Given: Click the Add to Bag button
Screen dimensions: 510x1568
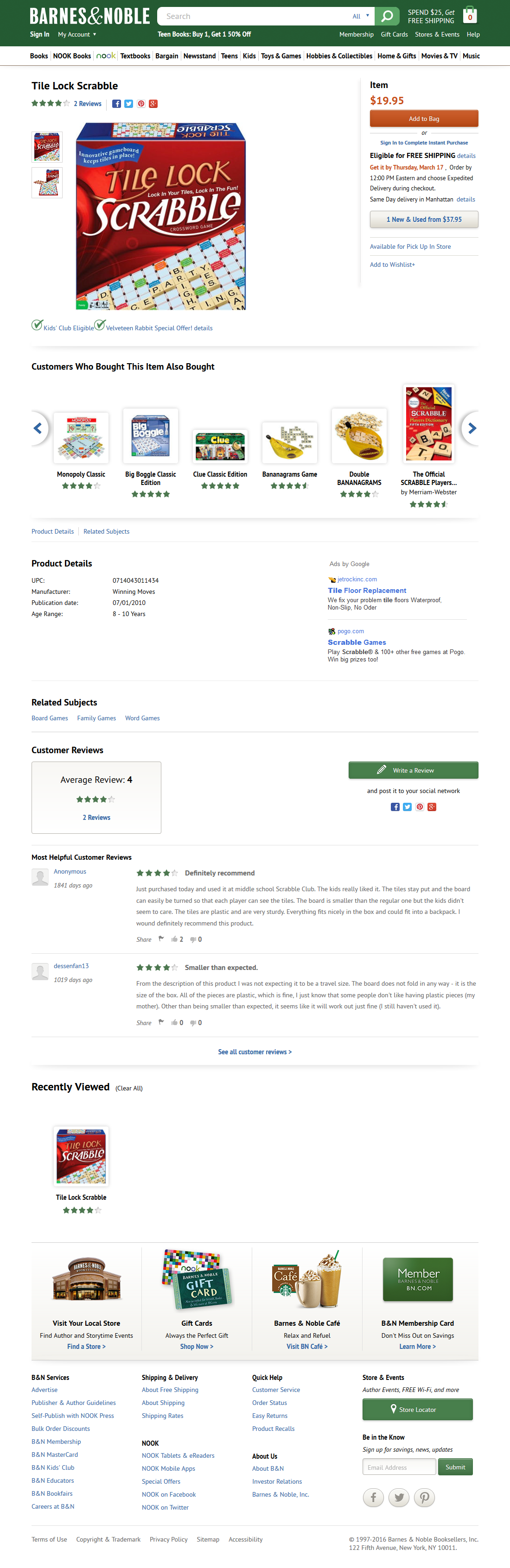Looking at the screenshot, I should pyautogui.click(x=423, y=119).
